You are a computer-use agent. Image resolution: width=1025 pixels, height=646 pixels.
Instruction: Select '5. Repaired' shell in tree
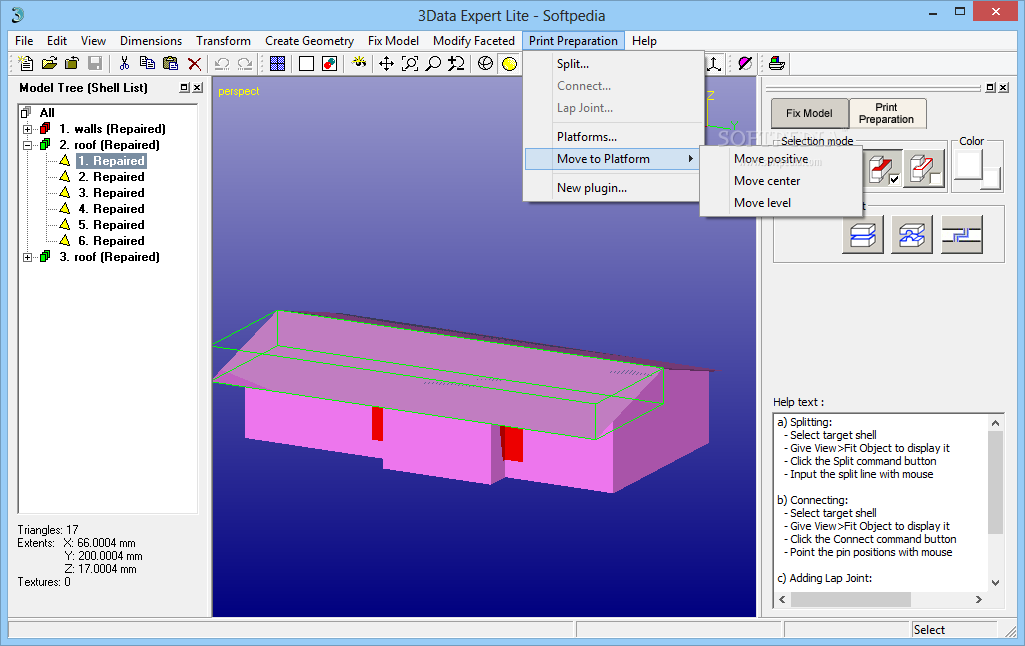coord(111,225)
